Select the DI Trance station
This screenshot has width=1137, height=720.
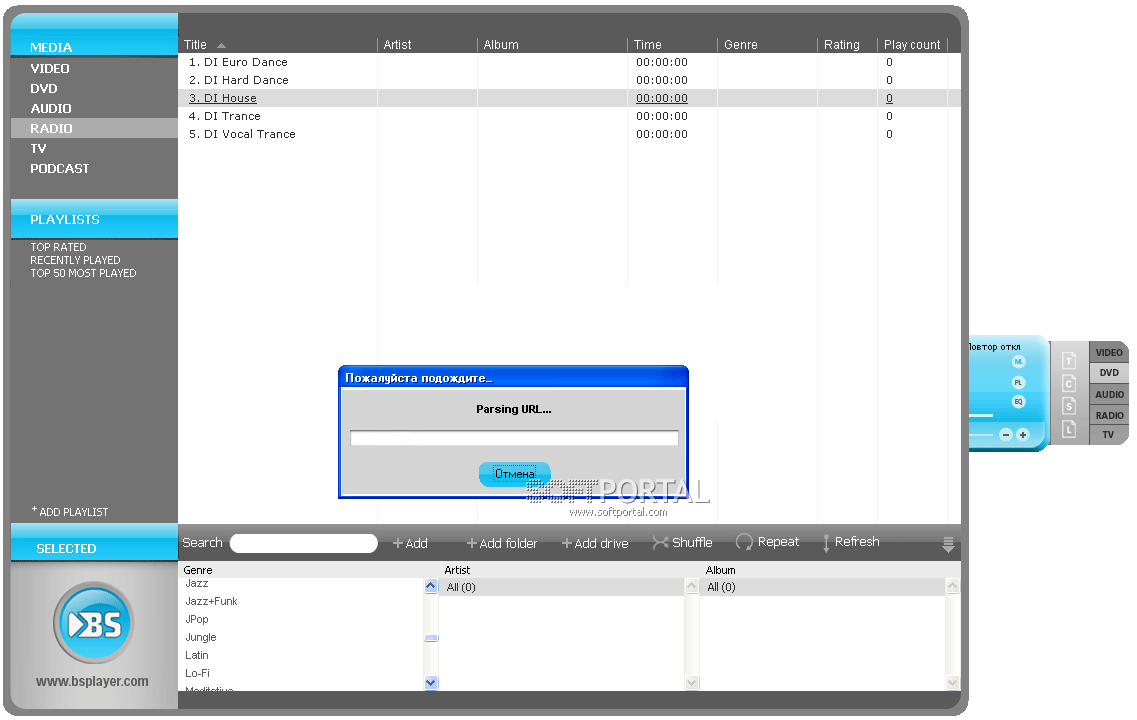(569, 116)
